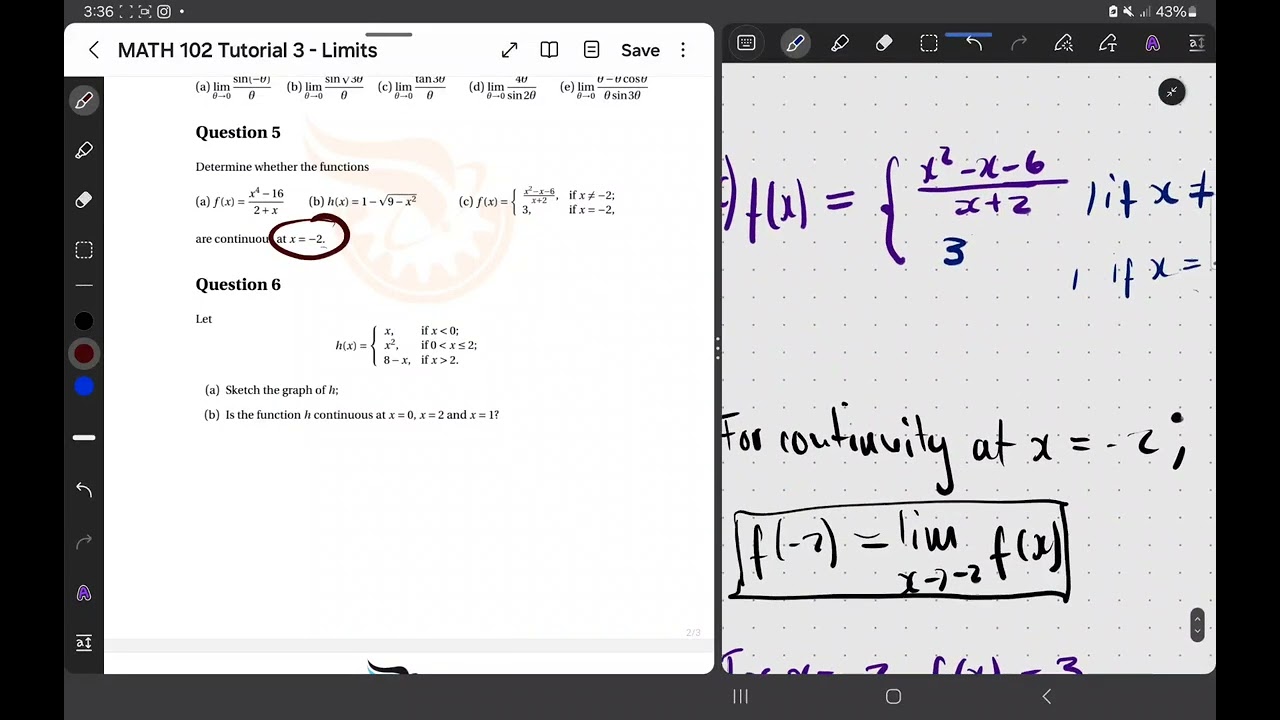Save the PDF document

tap(640, 50)
